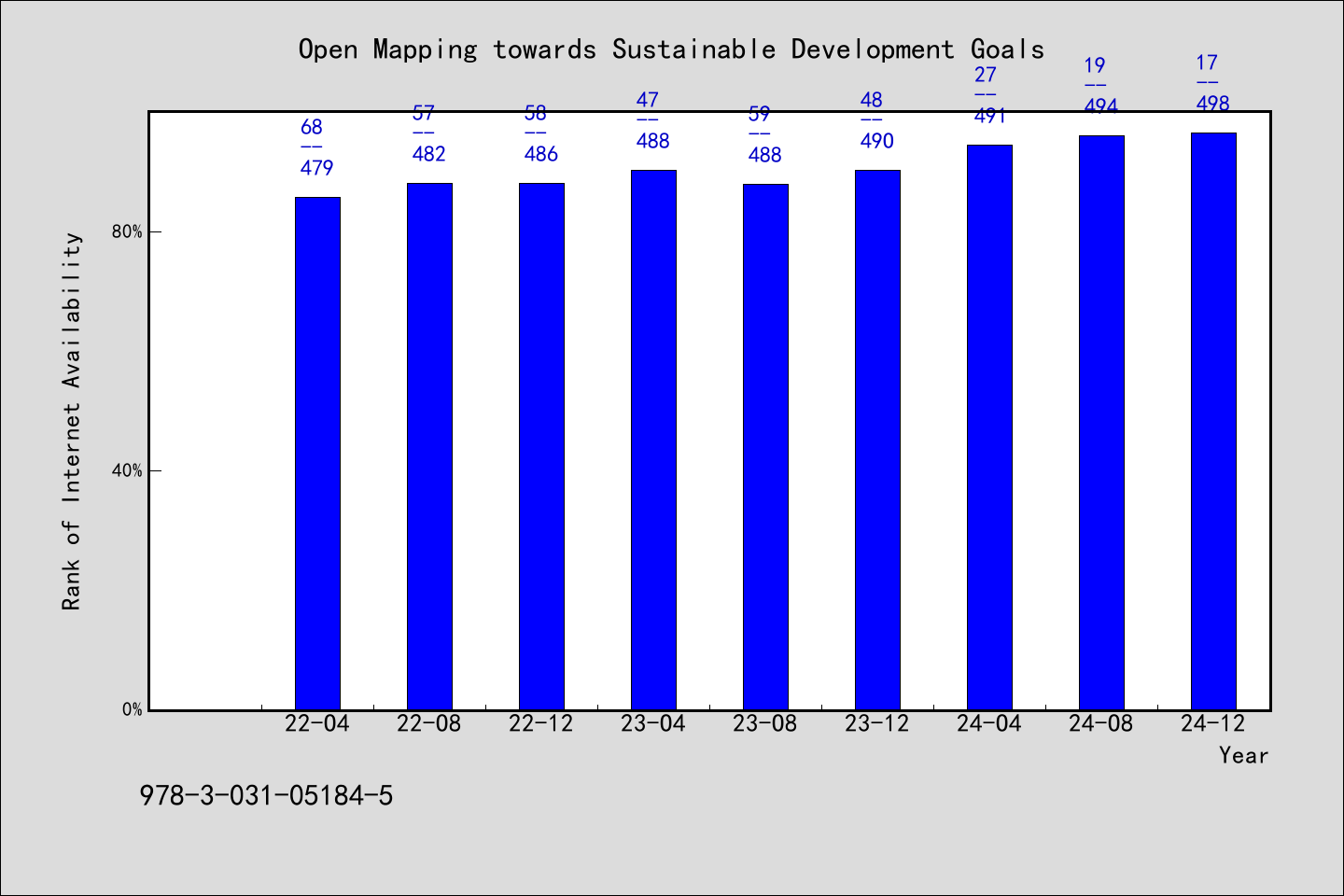Screen dimensions: 1344x896
Task: Click the data label value 19
Action: point(1095,65)
